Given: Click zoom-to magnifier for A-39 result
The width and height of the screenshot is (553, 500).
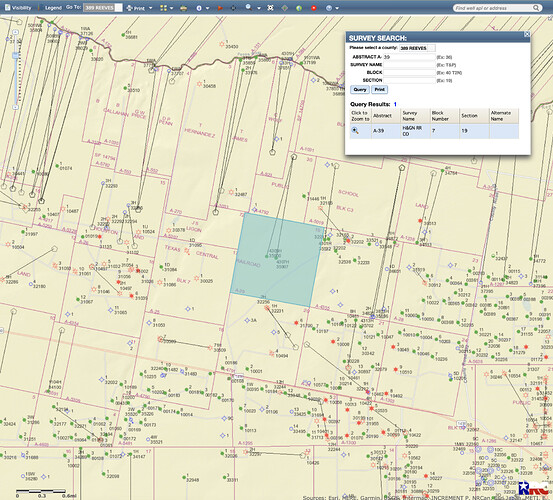Looking at the screenshot, I should point(355,131).
